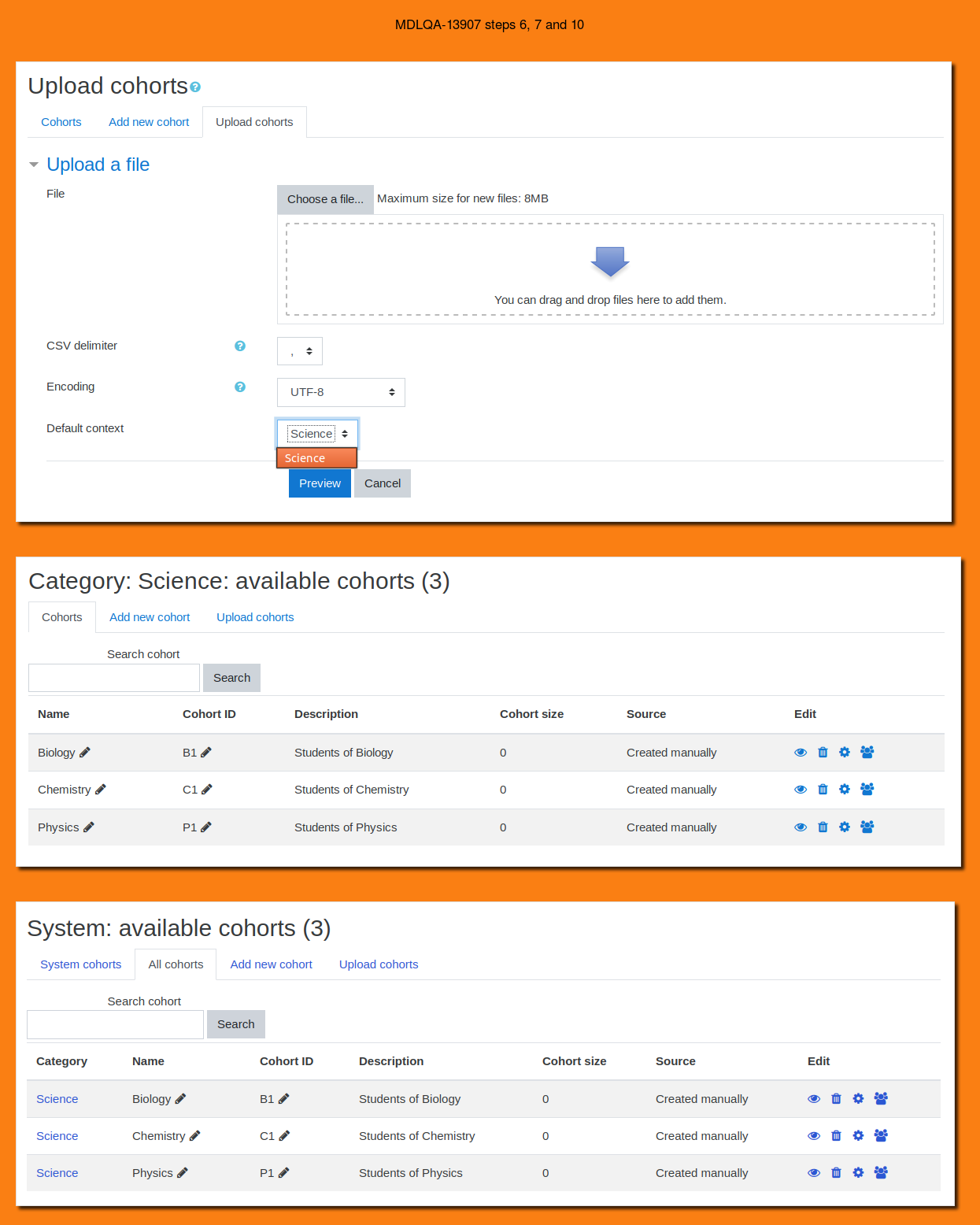The height and width of the screenshot is (1225, 980).
Task: Edit Biology name pencil in Category Science table
Action: [85, 753]
